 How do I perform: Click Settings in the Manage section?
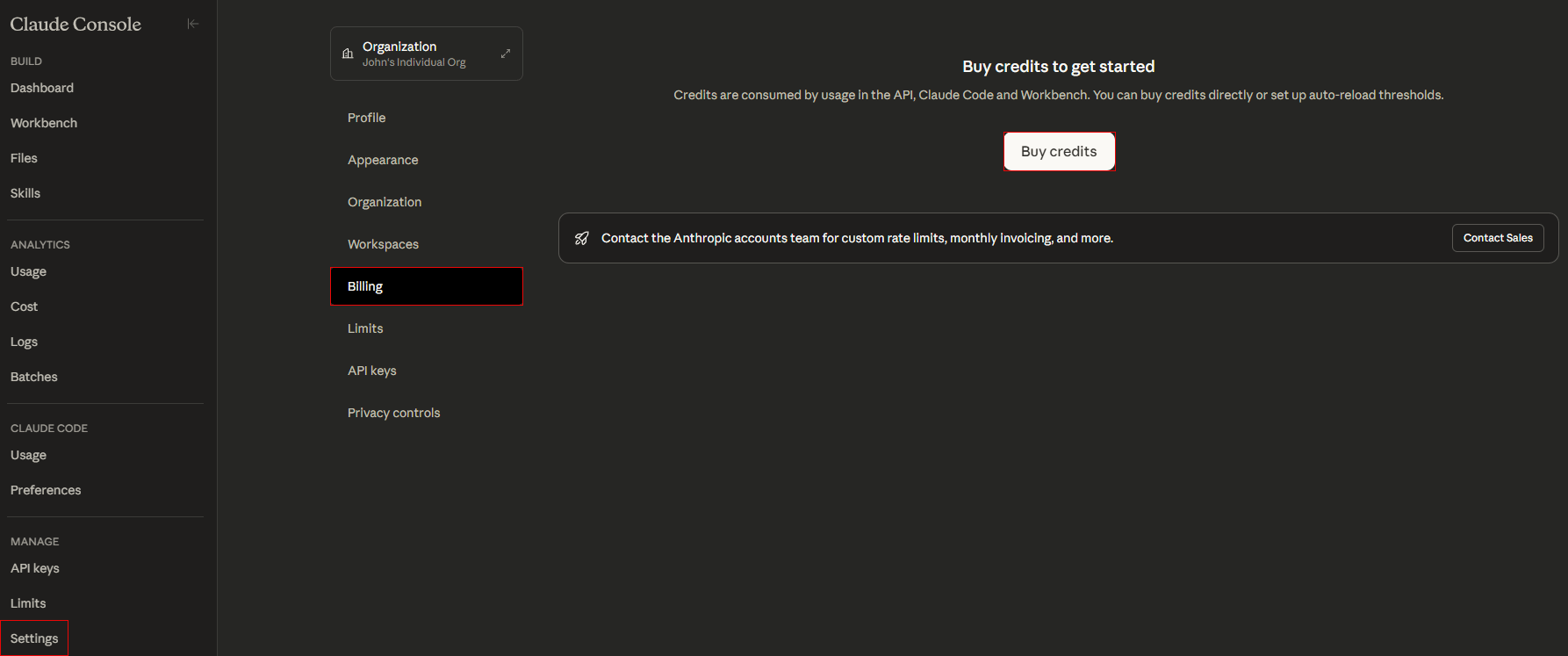[x=34, y=638]
